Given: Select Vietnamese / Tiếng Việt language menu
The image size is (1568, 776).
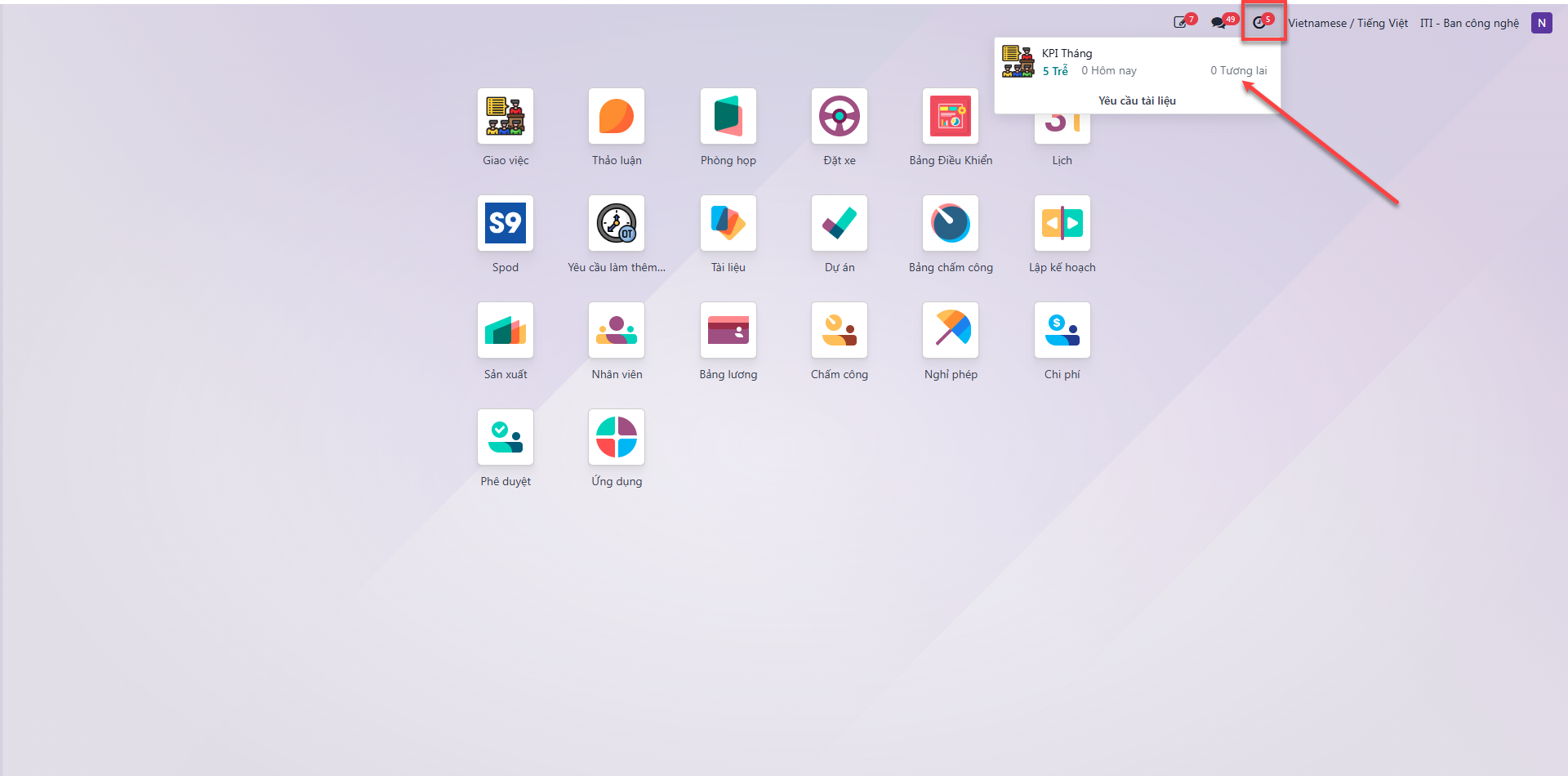Looking at the screenshot, I should click(x=1348, y=23).
